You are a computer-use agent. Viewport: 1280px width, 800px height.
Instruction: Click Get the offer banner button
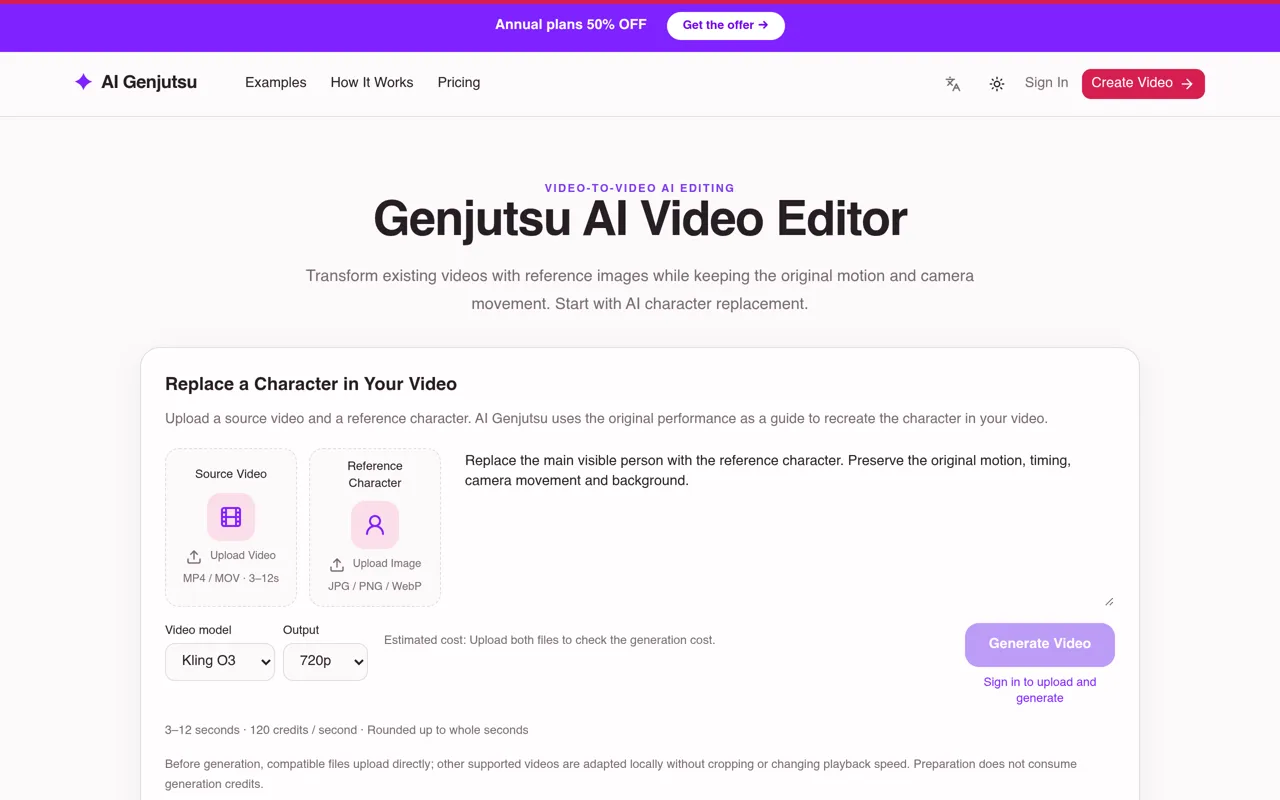(x=726, y=25)
